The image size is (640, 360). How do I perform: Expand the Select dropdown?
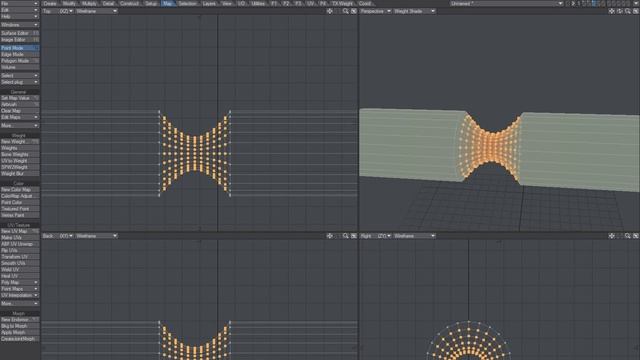20,76
